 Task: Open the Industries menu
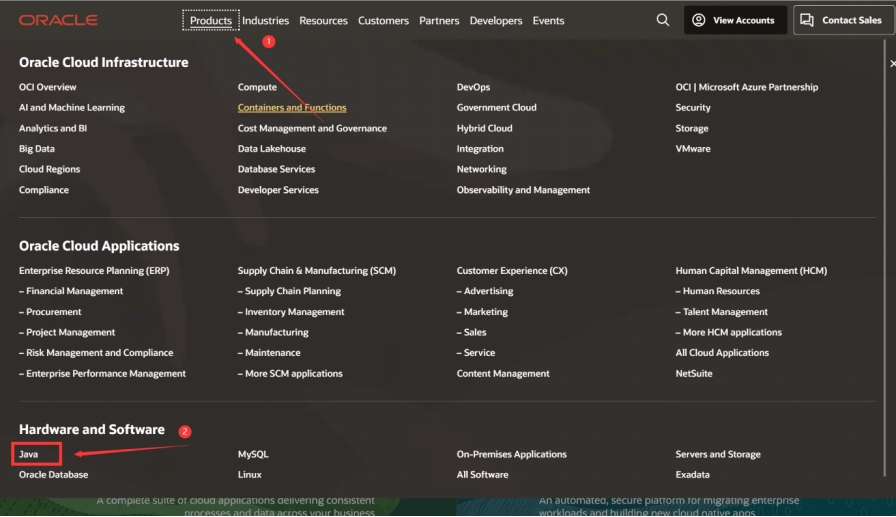265,20
